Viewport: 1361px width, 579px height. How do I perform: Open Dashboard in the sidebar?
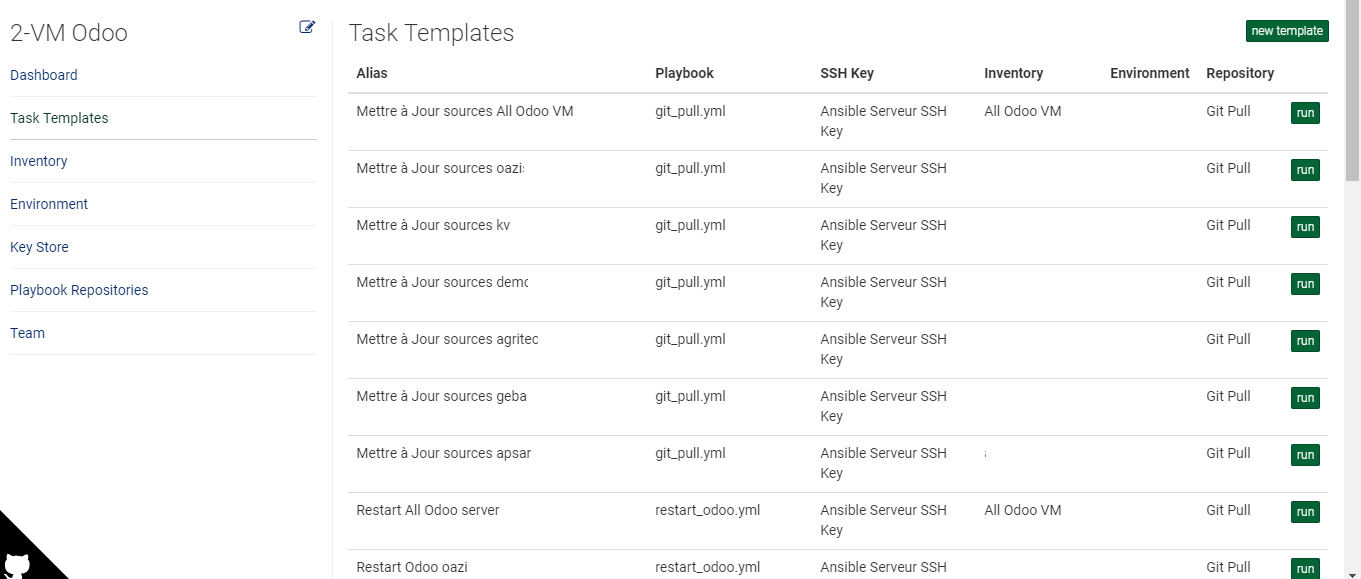point(44,75)
